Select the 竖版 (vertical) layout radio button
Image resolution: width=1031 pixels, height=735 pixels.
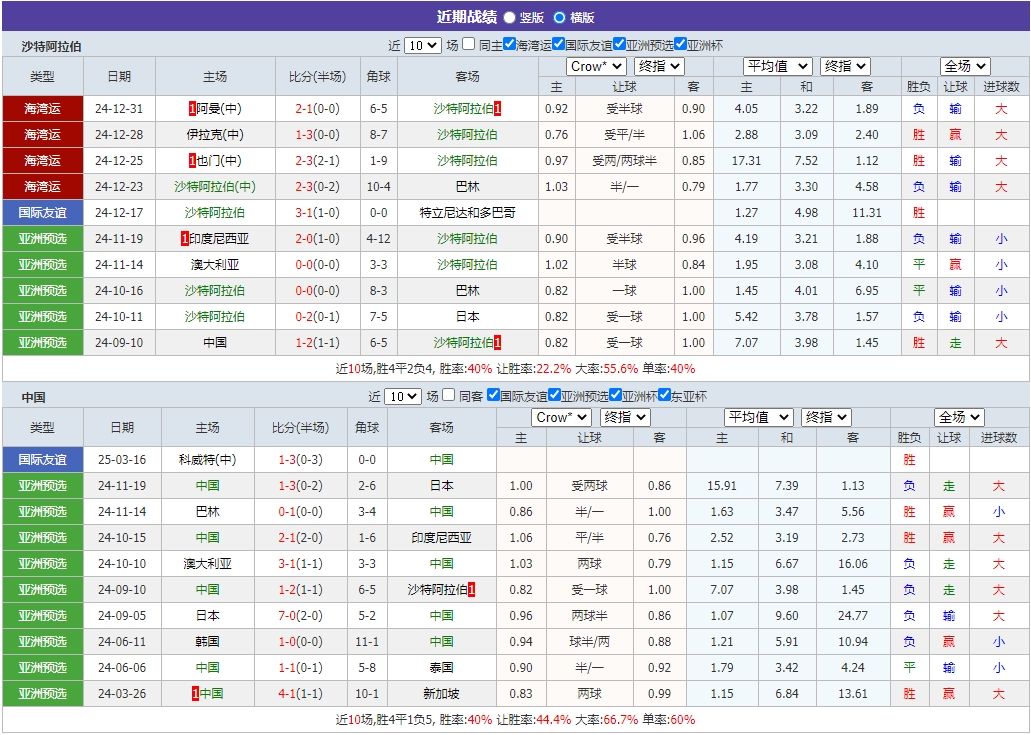(509, 18)
